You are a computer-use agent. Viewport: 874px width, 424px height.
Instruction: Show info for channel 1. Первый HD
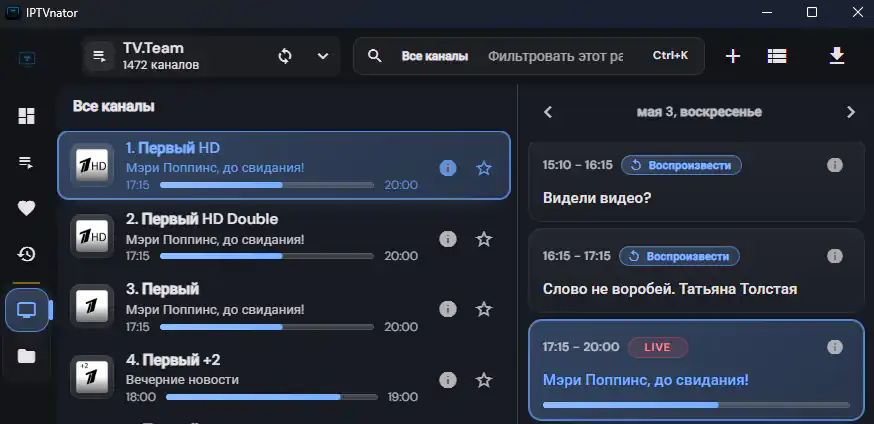[x=448, y=168]
